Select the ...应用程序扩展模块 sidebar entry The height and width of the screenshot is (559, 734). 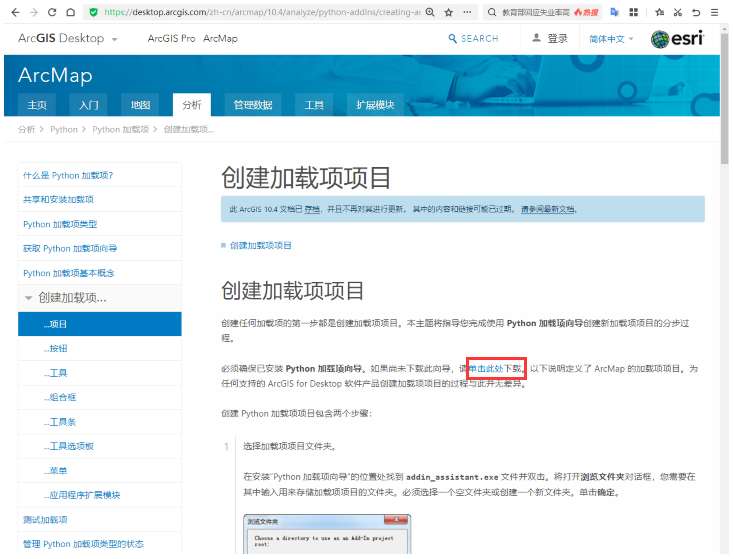pyautogui.click(x=100, y=495)
